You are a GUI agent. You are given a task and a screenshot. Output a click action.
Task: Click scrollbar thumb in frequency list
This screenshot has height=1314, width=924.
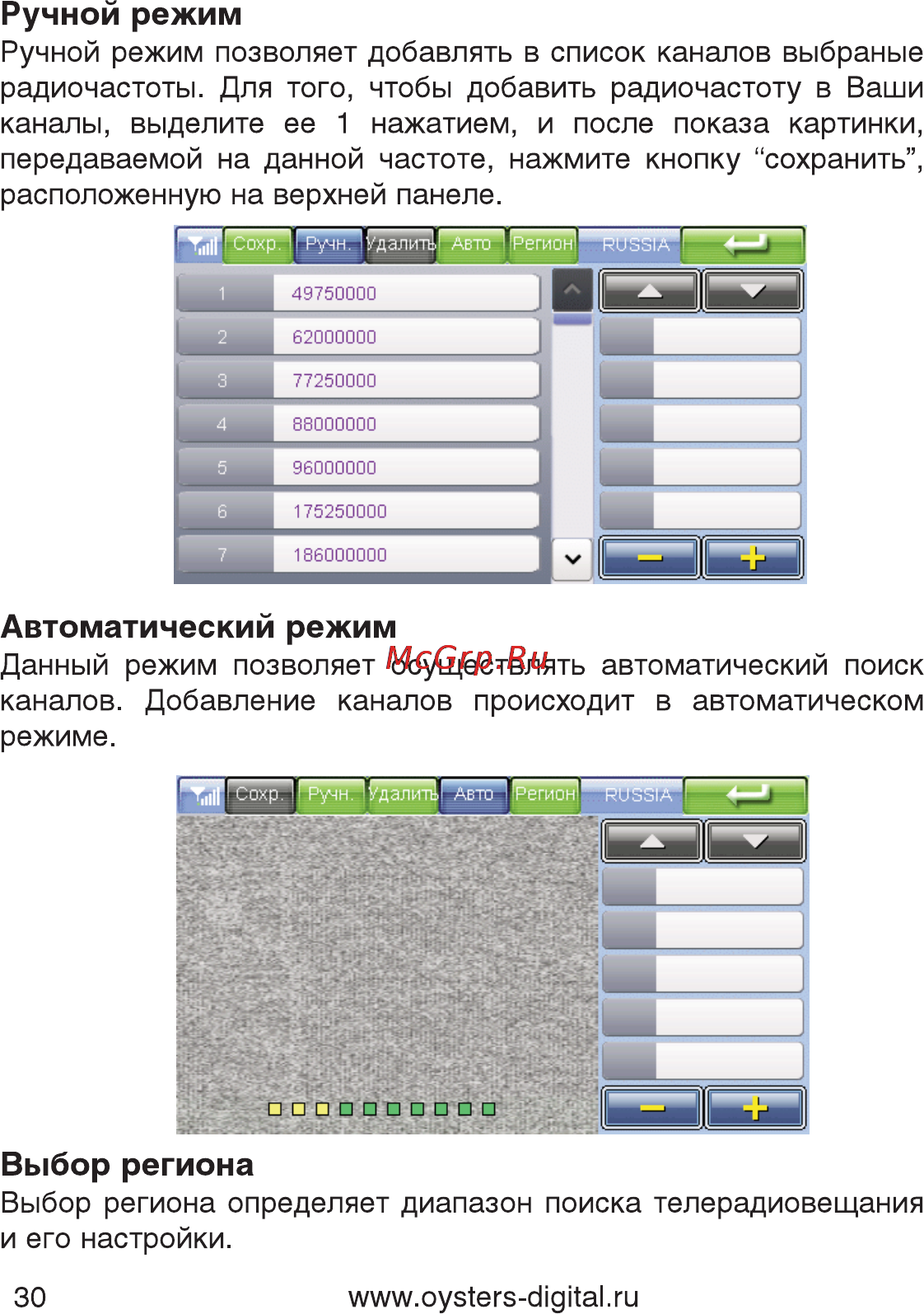[x=572, y=319]
